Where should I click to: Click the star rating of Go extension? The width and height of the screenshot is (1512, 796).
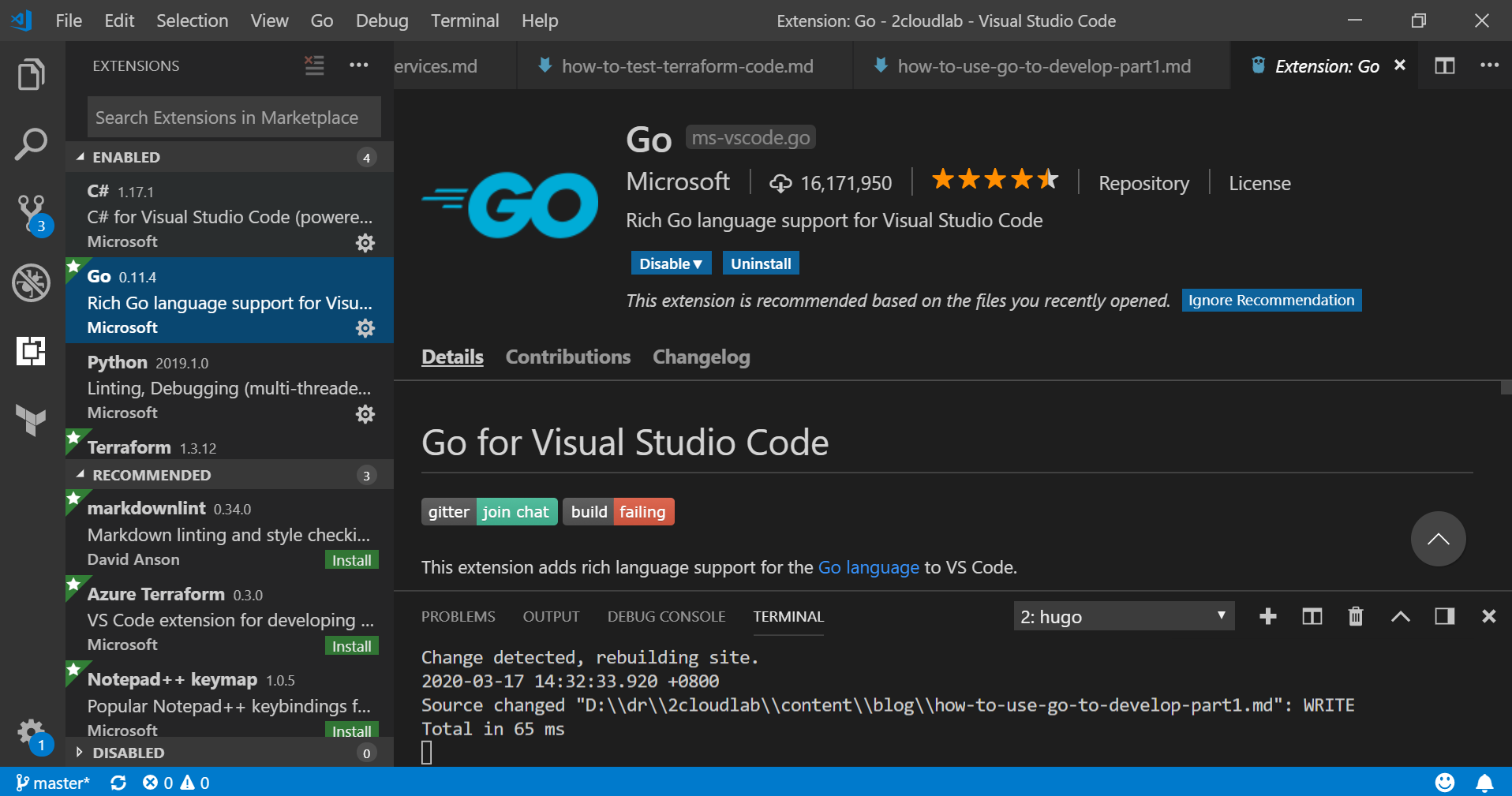point(995,179)
